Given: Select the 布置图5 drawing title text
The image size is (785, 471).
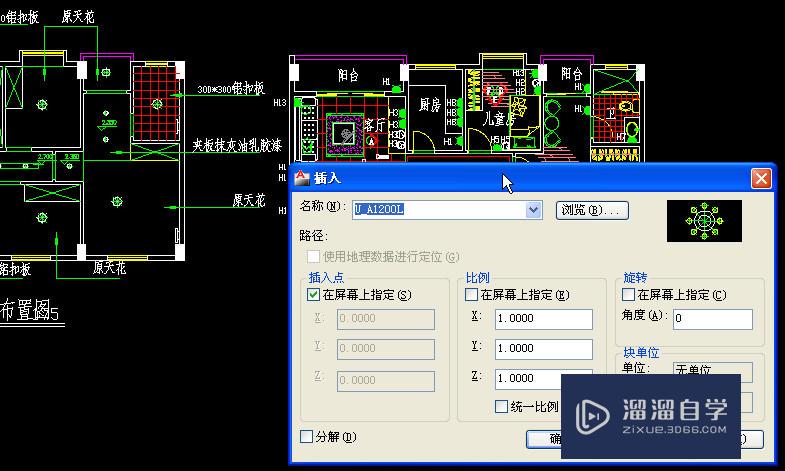Looking at the screenshot, I should click(x=29, y=310).
